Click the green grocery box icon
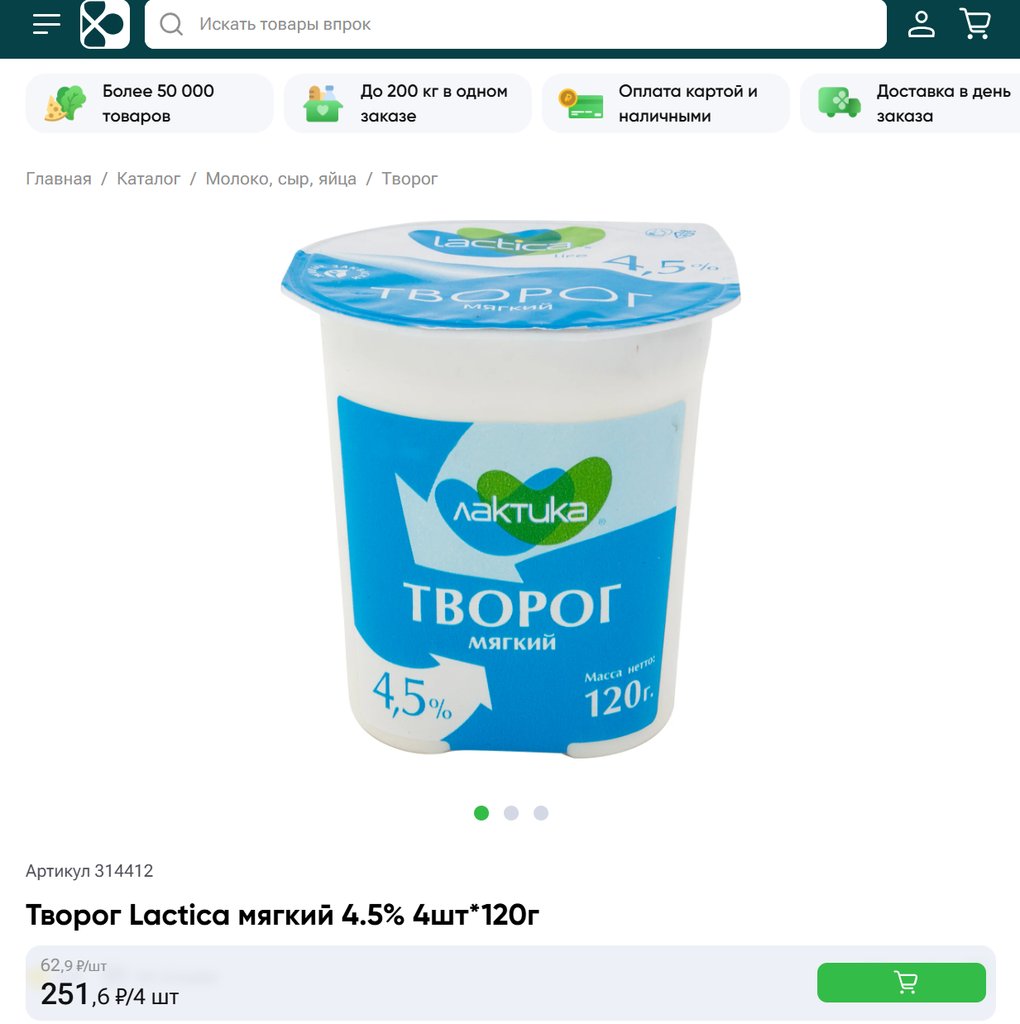This screenshot has width=1020, height=1024. click(323, 104)
